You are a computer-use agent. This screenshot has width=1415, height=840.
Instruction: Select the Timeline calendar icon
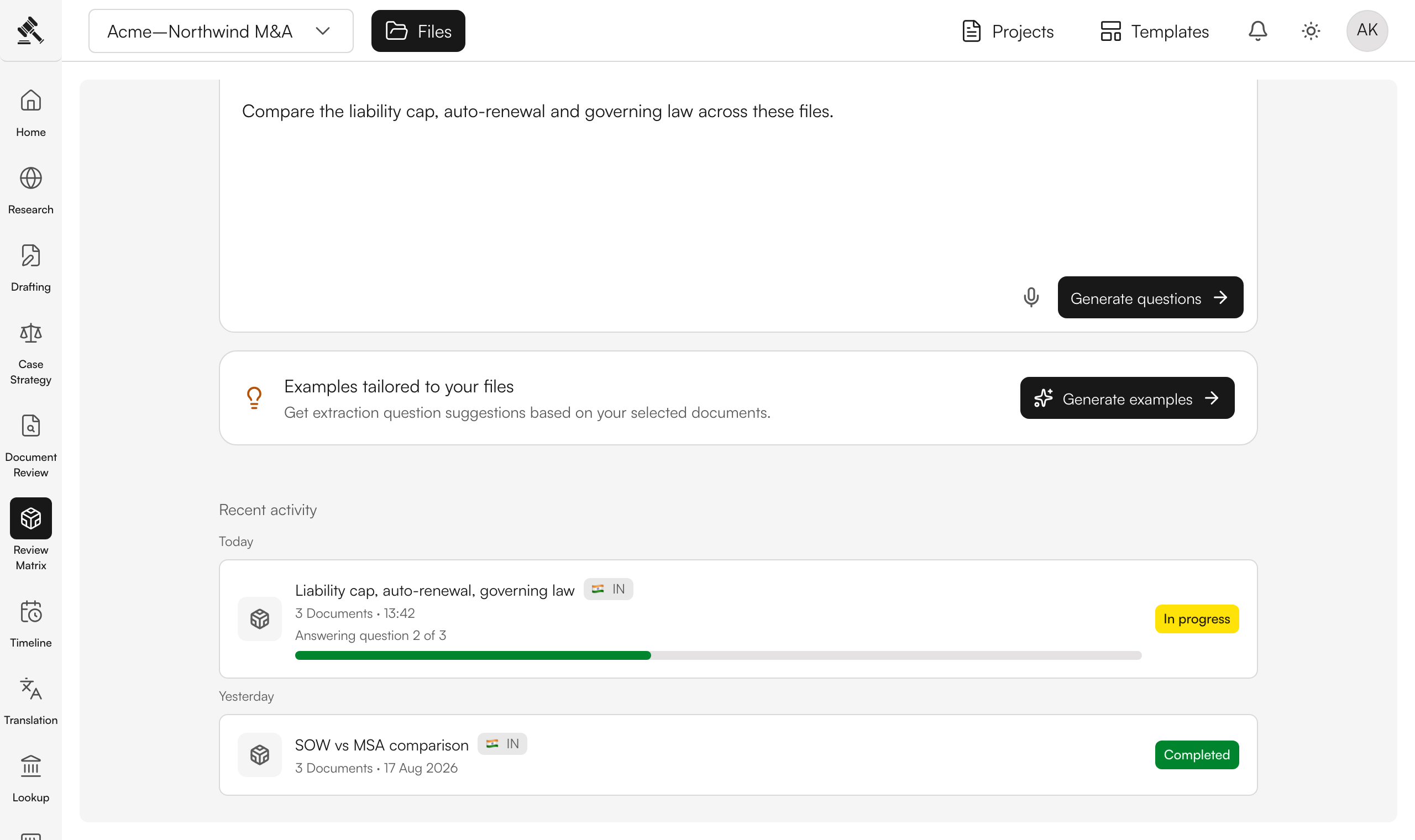click(x=30, y=612)
